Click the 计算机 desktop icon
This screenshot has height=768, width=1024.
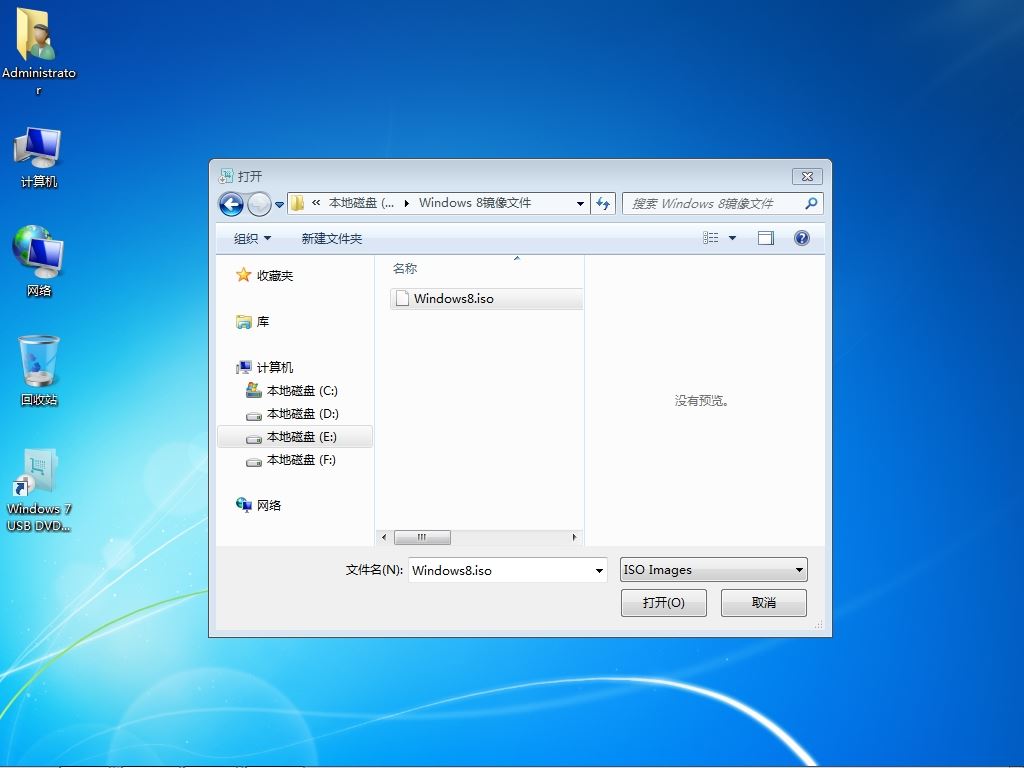coord(38,158)
